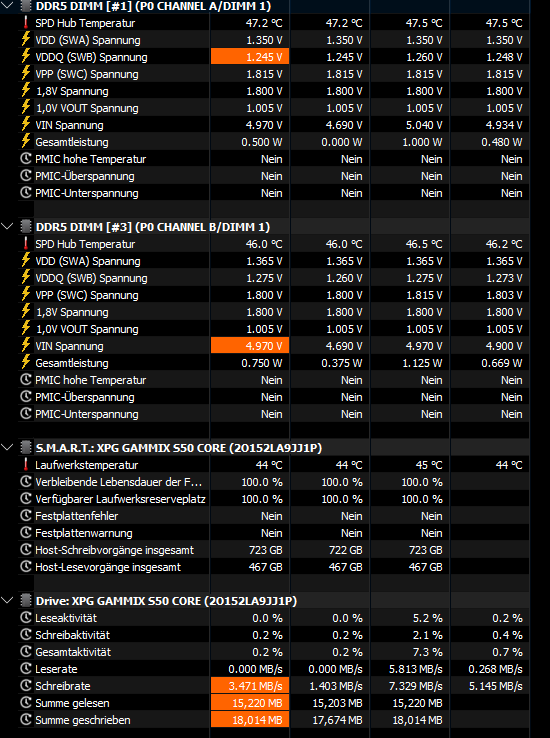Click clock icon next to Summe geschrieben
The width and height of the screenshot is (550, 738).
pyautogui.click(x=26, y=720)
